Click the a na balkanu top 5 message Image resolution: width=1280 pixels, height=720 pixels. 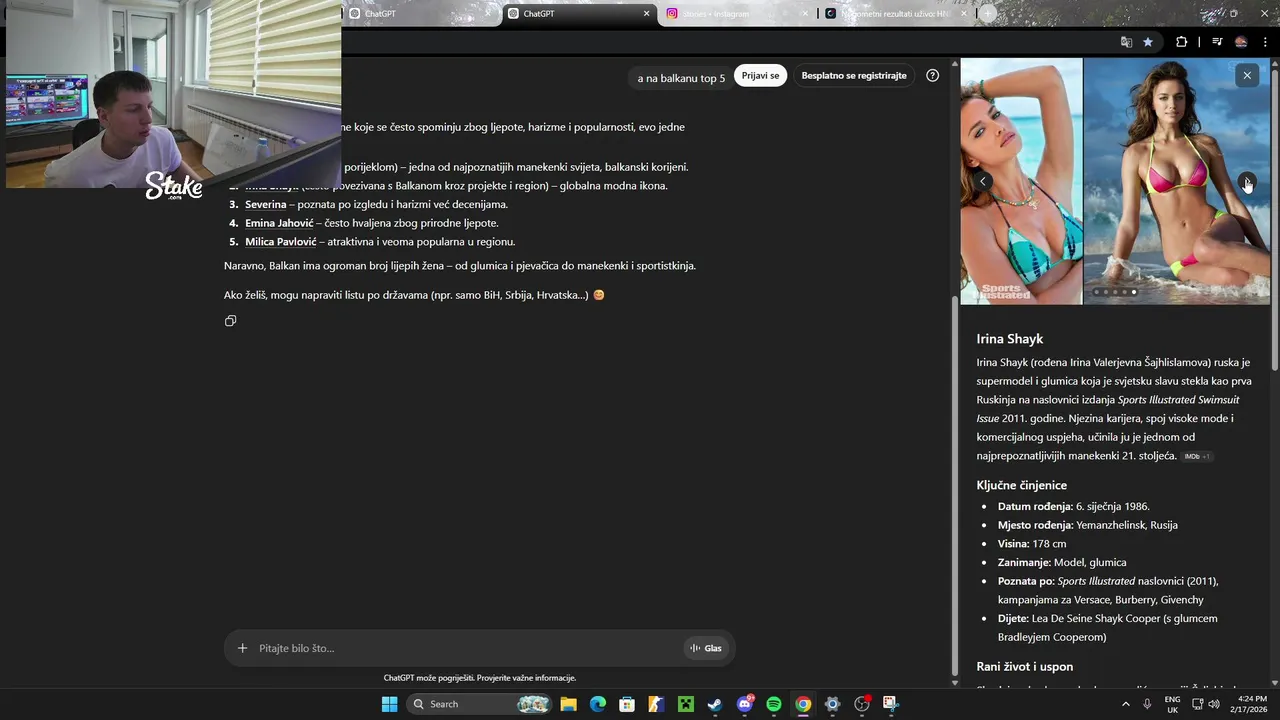682,78
